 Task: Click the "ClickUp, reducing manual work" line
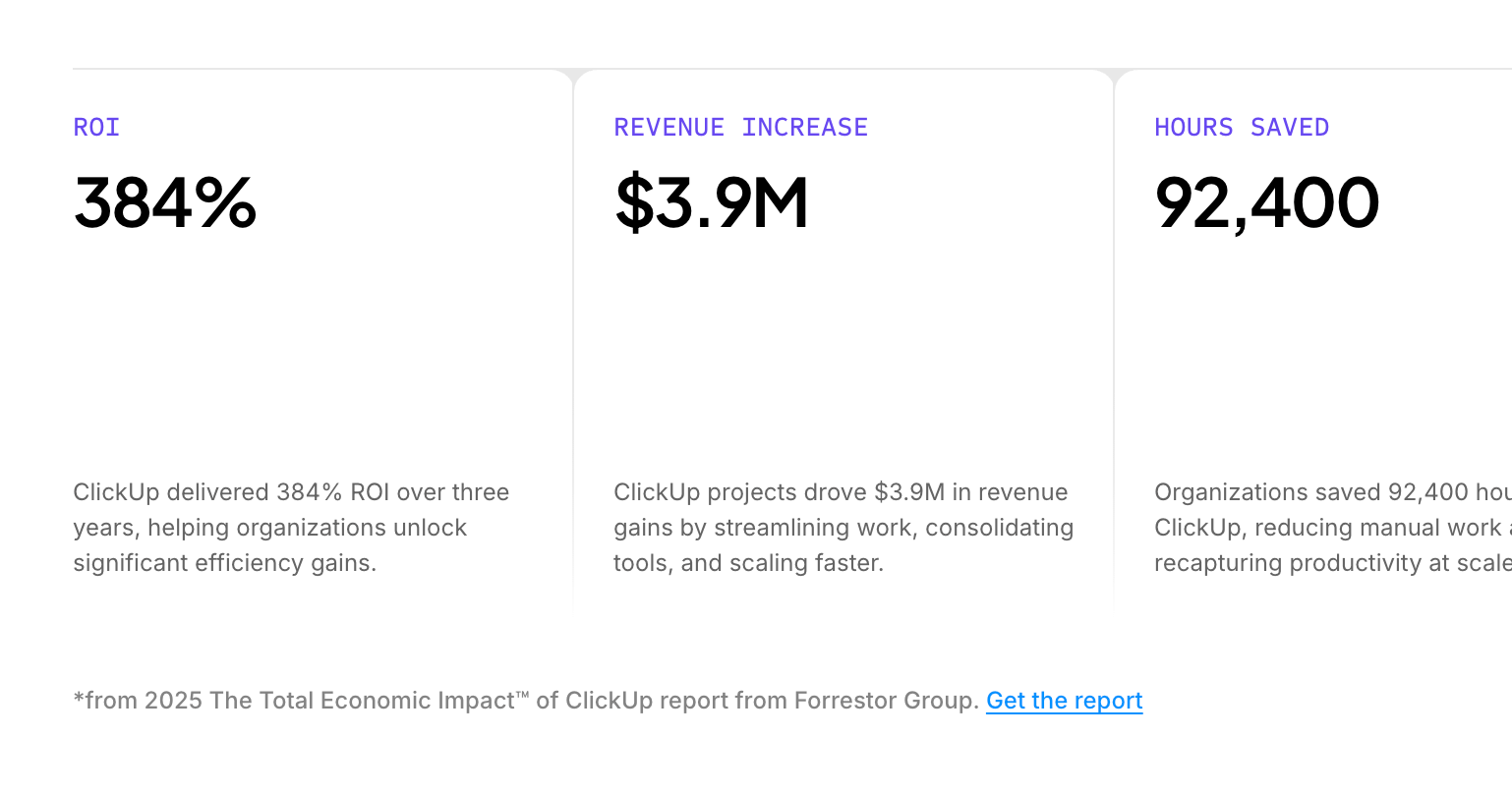point(1329,528)
